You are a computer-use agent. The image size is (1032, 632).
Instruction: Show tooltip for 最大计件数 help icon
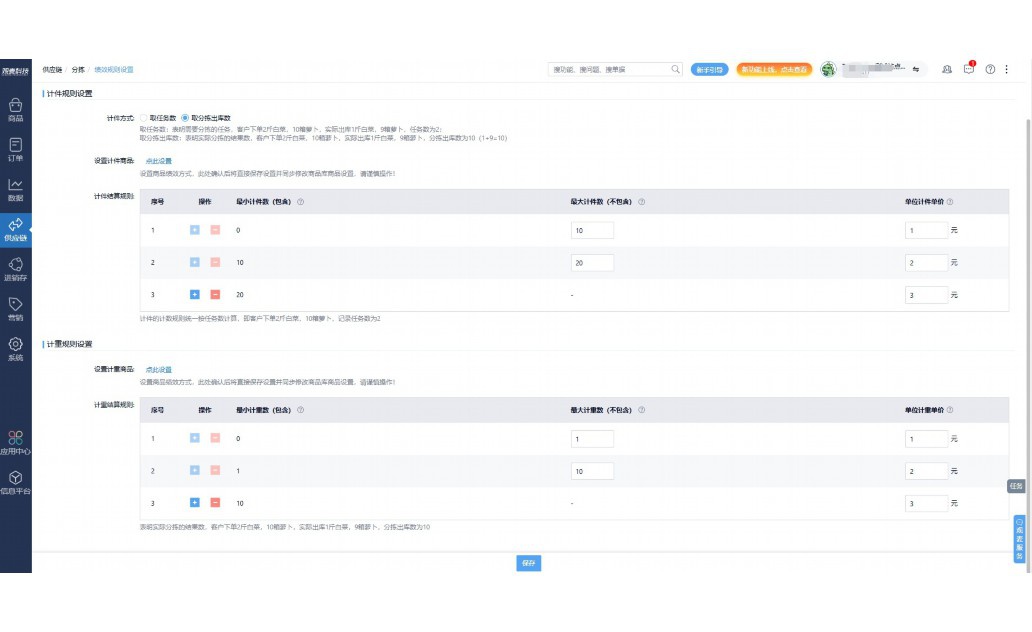641,202
